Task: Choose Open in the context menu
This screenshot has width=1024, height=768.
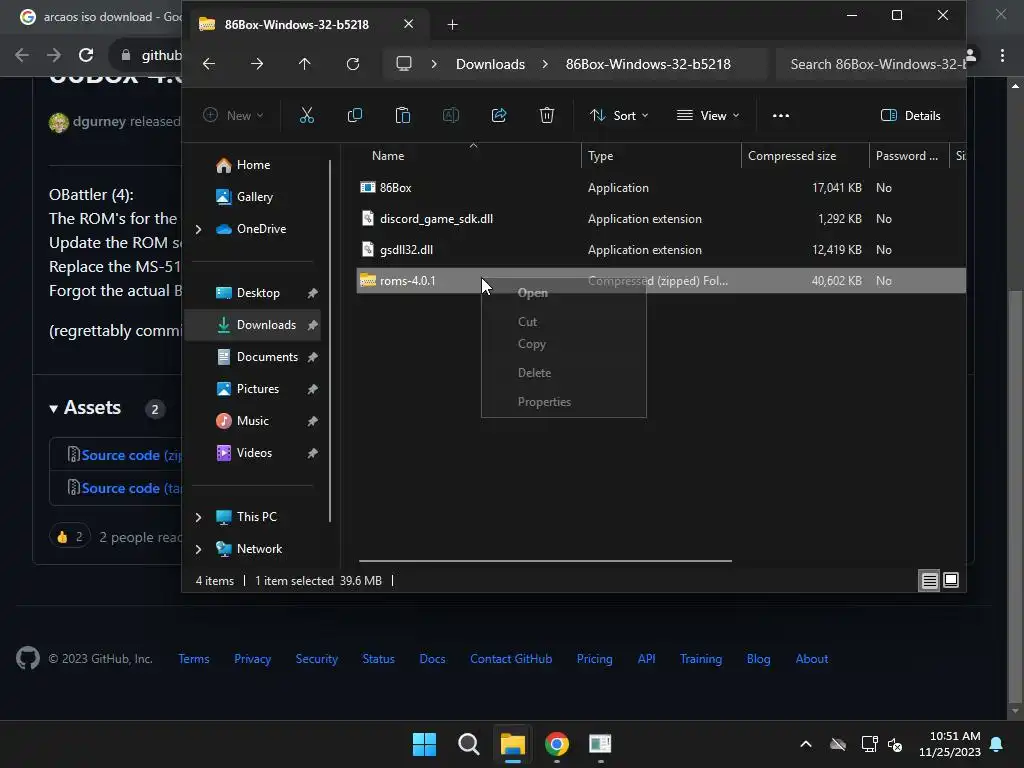Action: 564,293
